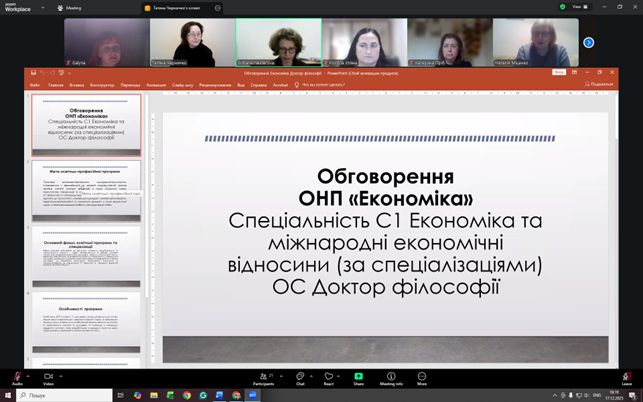Screen dimensions: 643x402
Task: Open the Вставка ribbon tab
Action: (77, 85)
